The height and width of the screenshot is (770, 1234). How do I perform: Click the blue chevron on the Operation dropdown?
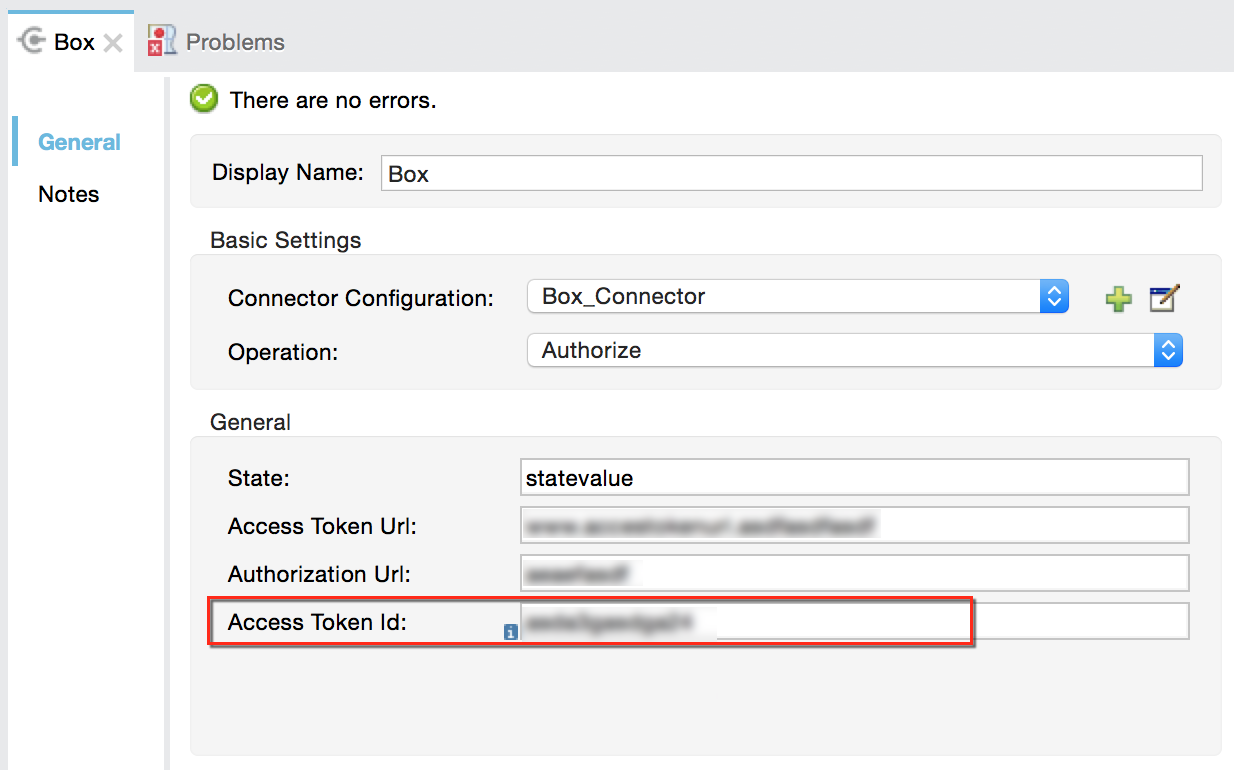point(1168,350)
